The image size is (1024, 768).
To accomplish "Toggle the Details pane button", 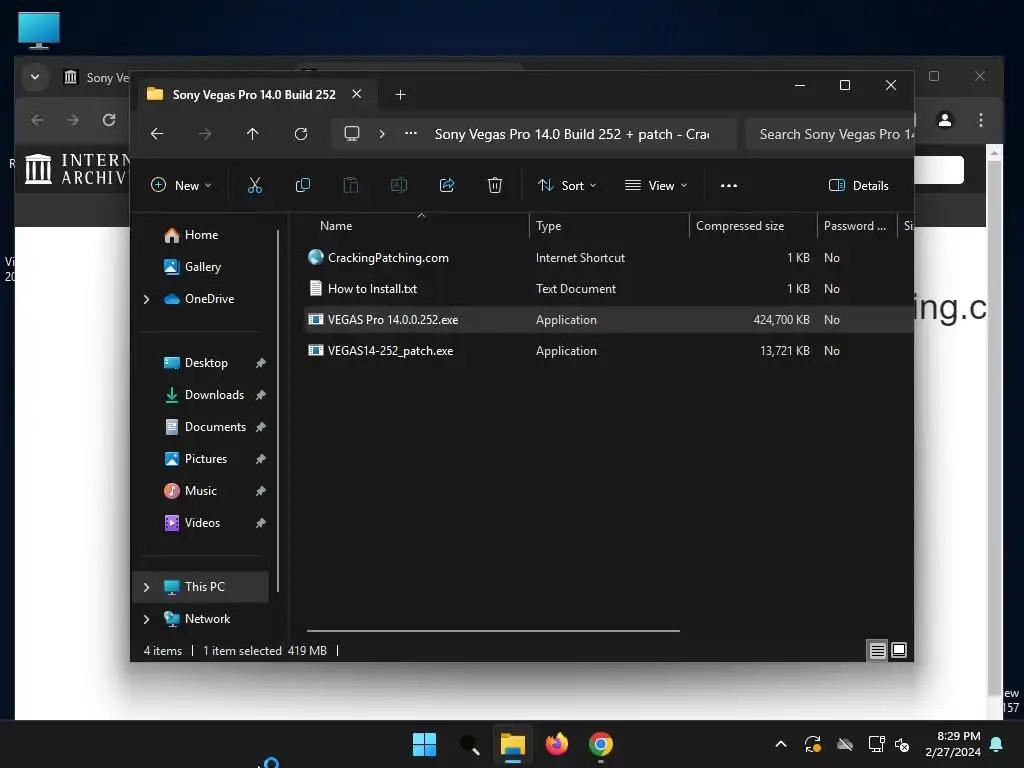I will [x=858, y=185].
